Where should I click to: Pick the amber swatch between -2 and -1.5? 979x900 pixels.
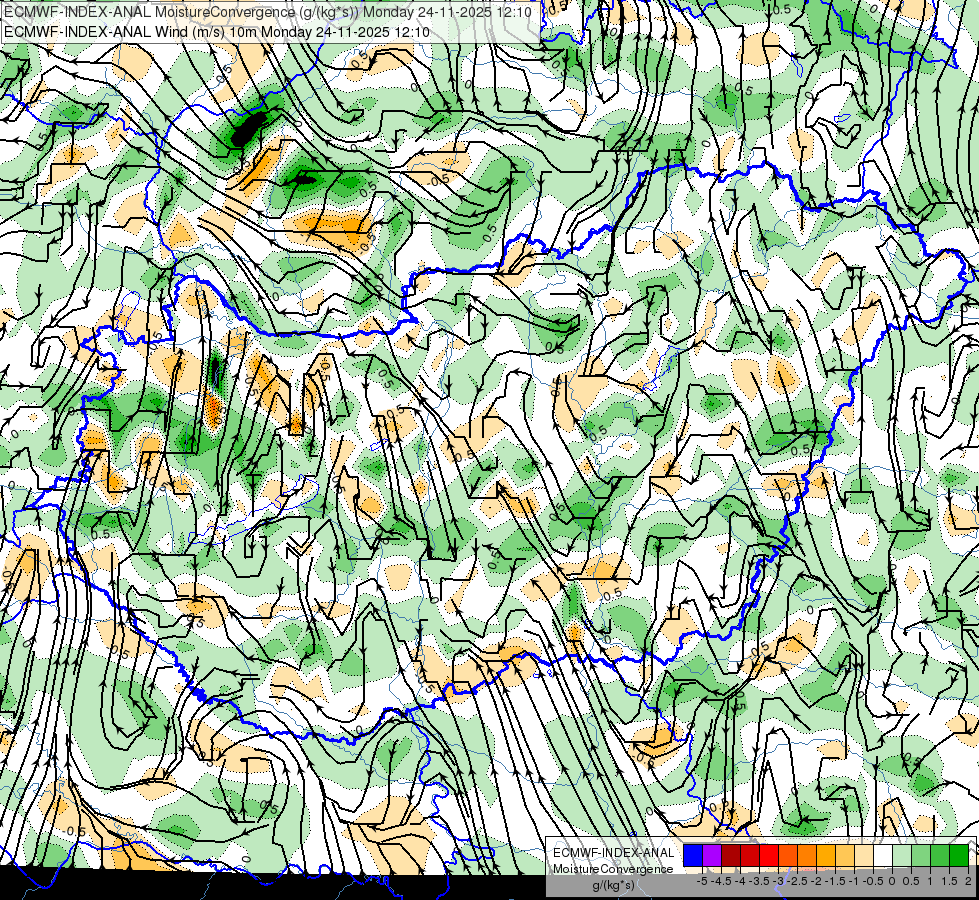point(826,856)
